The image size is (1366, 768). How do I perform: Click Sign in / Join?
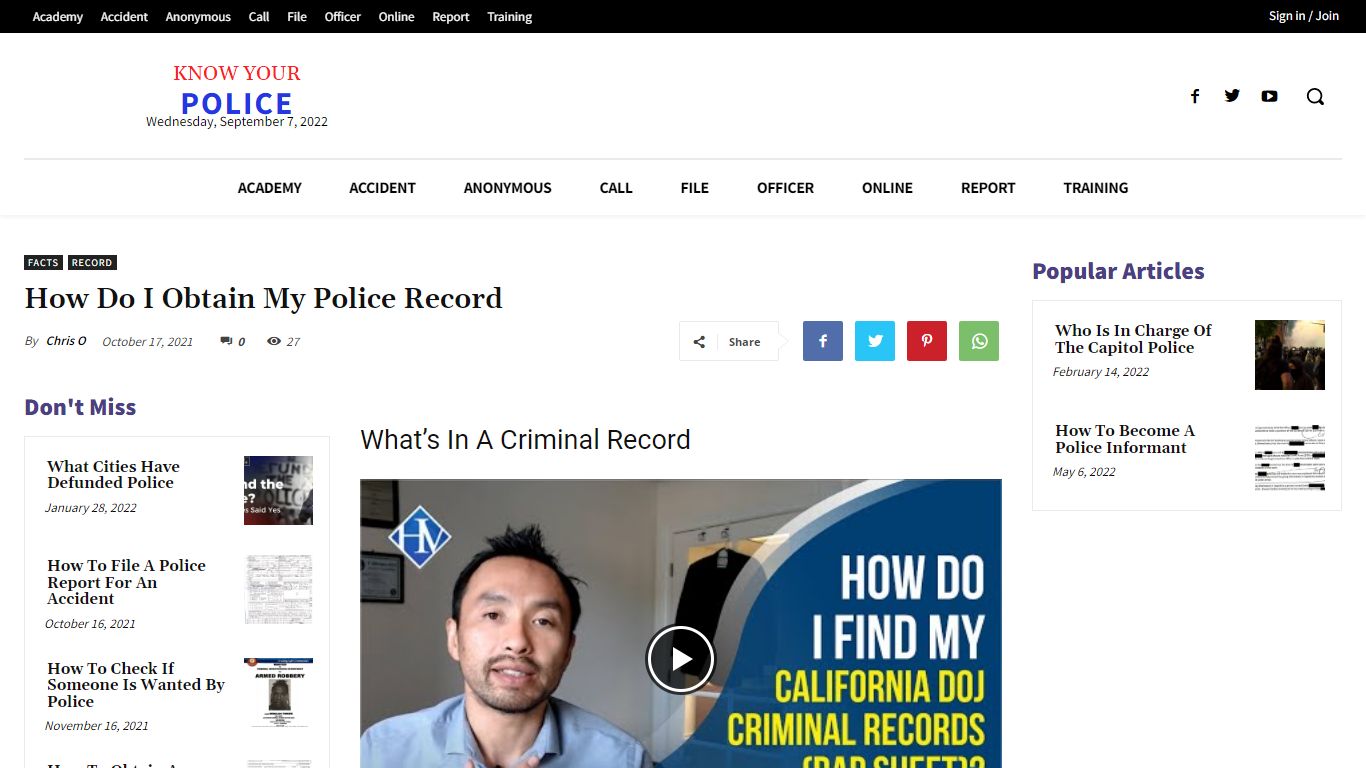(1304, 16)
